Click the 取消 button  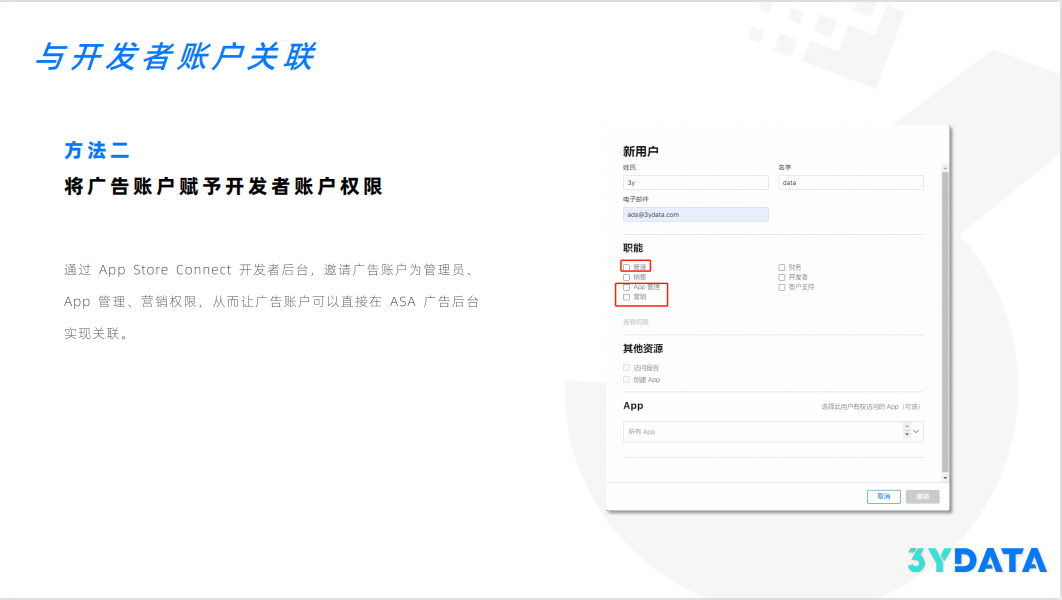(884, 496)
